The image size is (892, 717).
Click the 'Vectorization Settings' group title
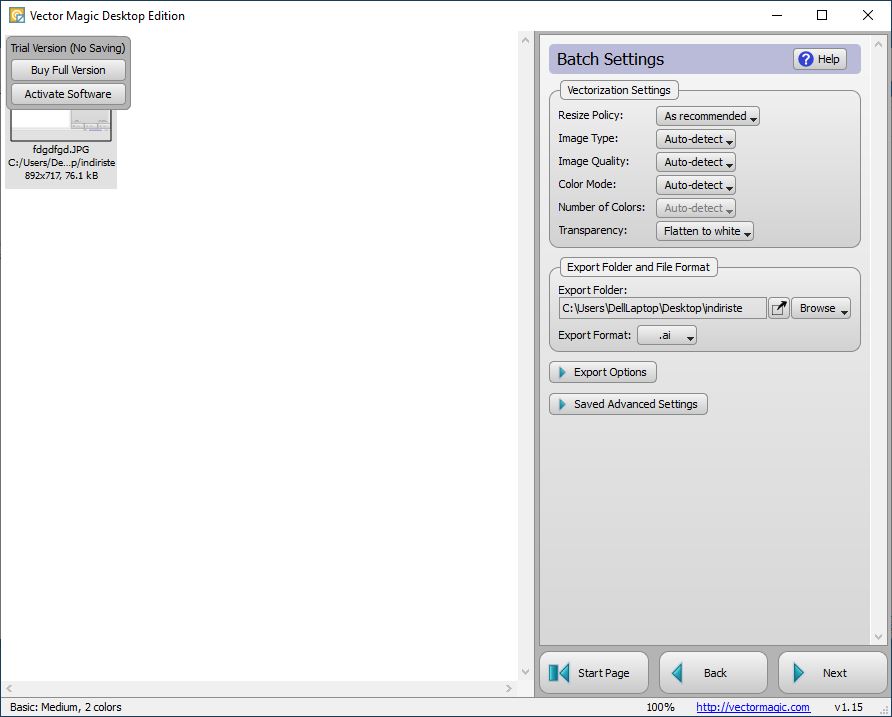coord(619,90)
